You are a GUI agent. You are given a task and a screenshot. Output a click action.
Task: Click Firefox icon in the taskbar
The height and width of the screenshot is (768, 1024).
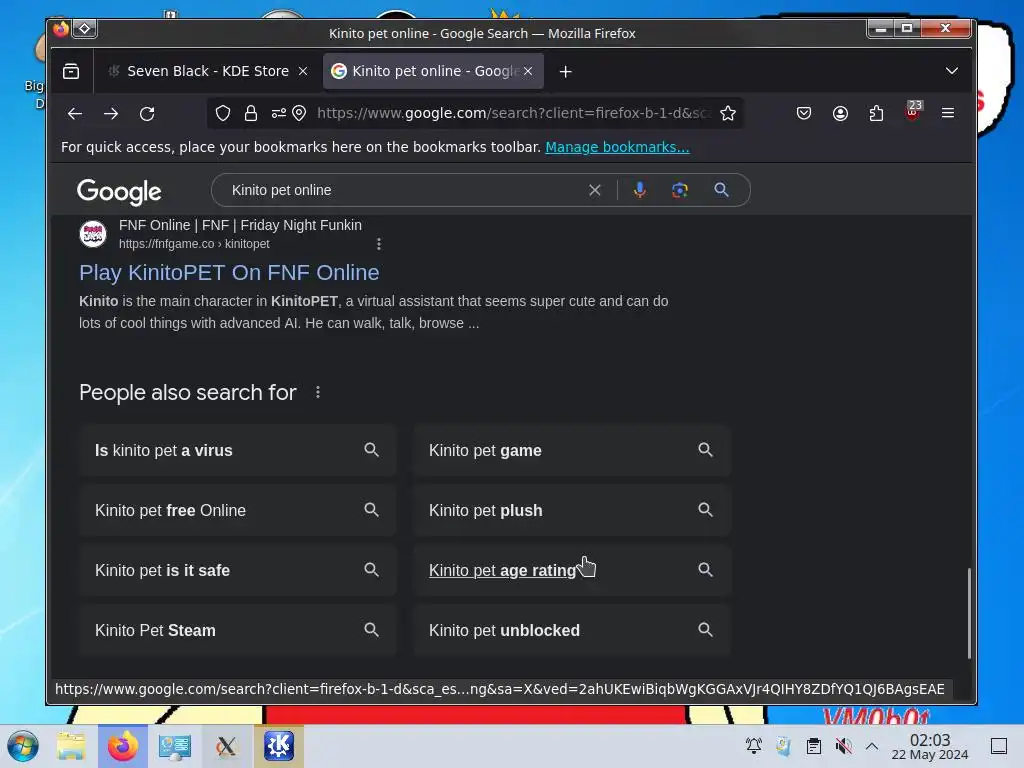(123, 746)
